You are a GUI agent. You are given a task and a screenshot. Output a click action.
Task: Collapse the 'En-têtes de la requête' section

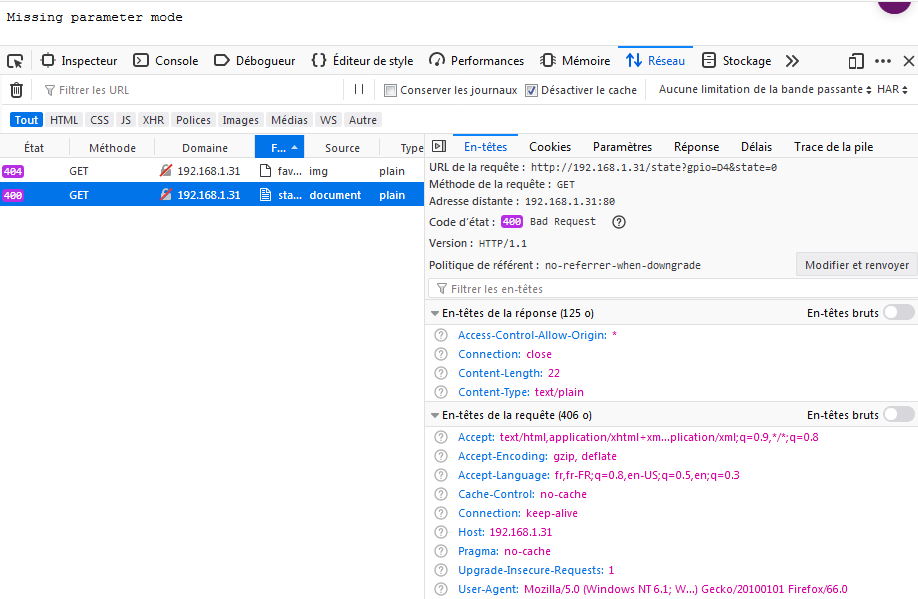pos(434,415)
